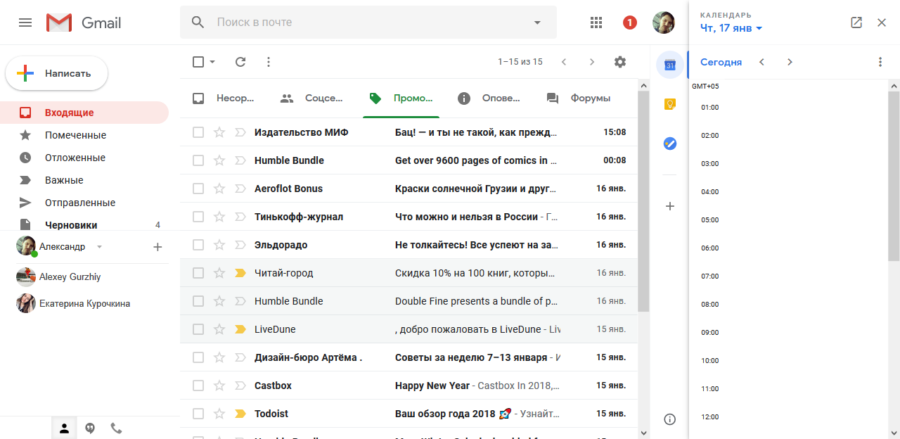900x439 pixels.
Task: Go to older messages page
Action: [x=592, y=62]
